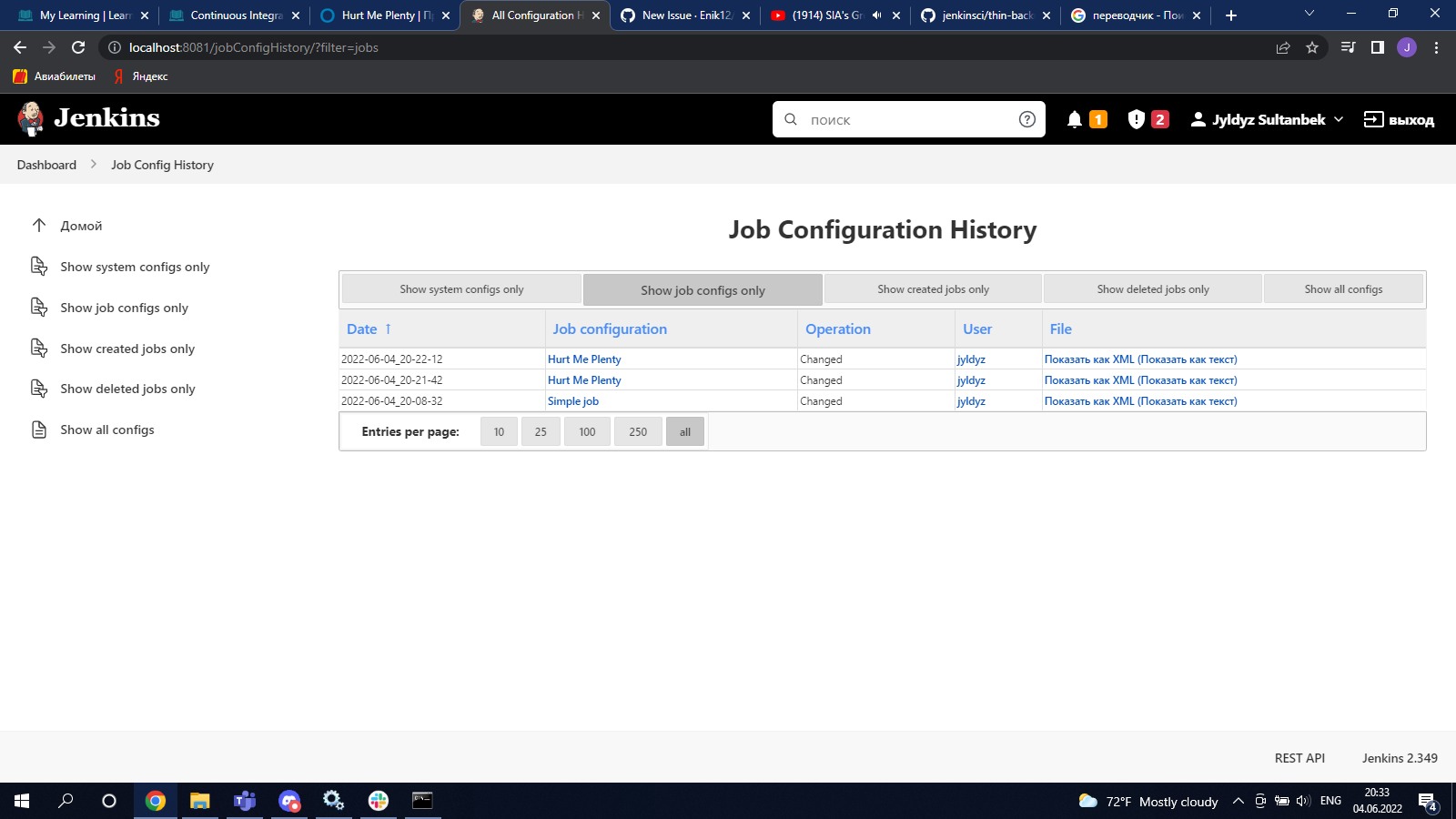This screenshot has width=1456, height=819.
Task: Set entries per page to 100
Action: [x=587, y=431]
